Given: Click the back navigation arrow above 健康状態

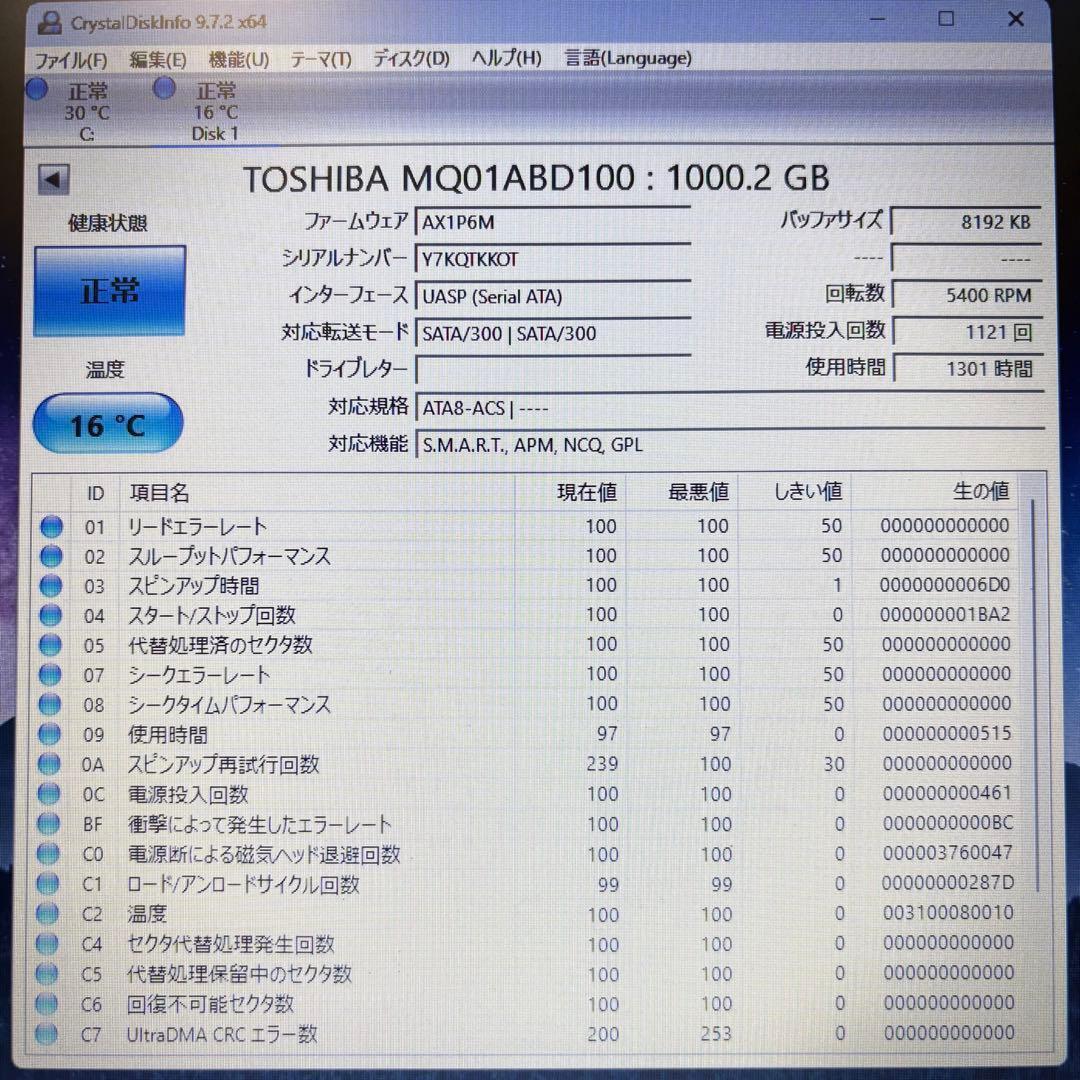Looking at the screenshot, I should pos(53,177).
